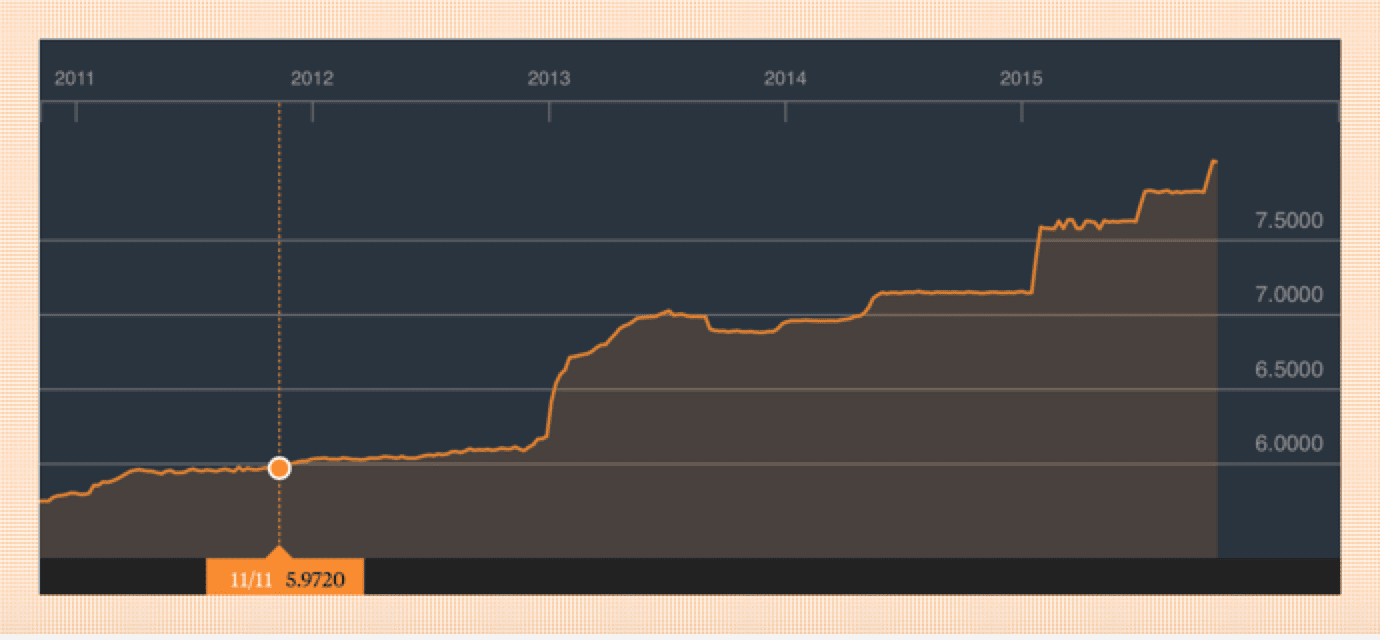
Task: Click the chart line's final peak at far right
Action: point(1214,161)
